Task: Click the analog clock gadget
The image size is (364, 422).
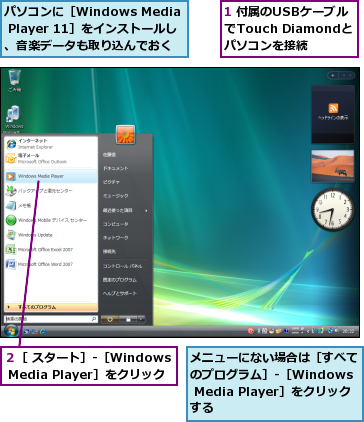Action: [332, 210]
